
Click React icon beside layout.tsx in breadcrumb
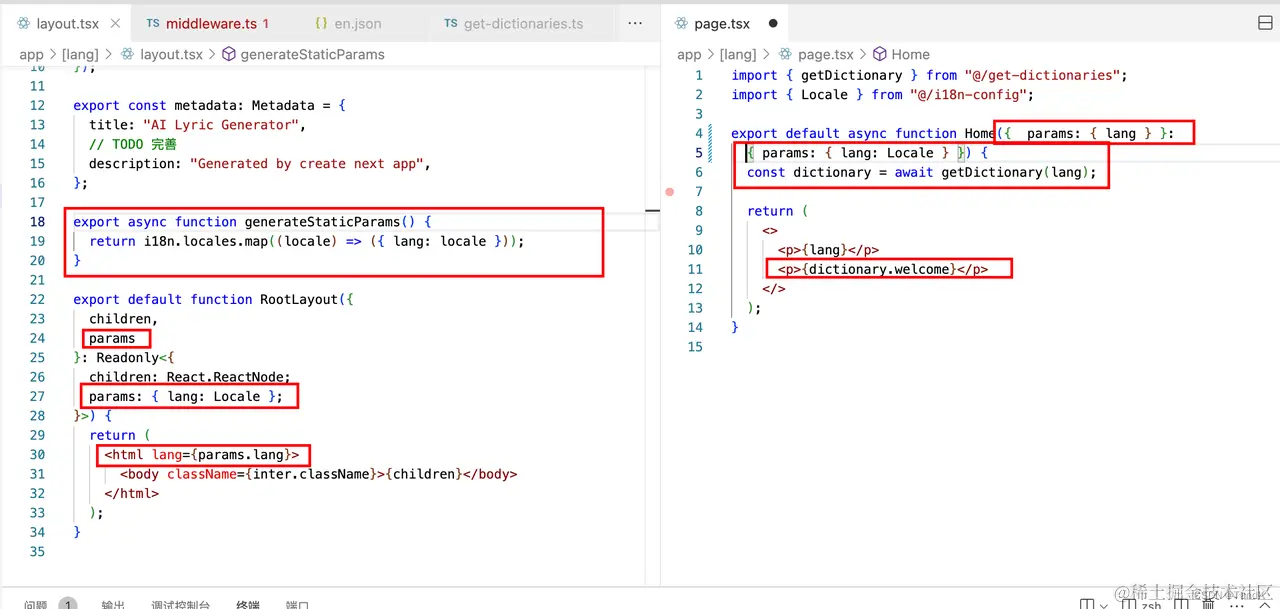pos(128,55)
